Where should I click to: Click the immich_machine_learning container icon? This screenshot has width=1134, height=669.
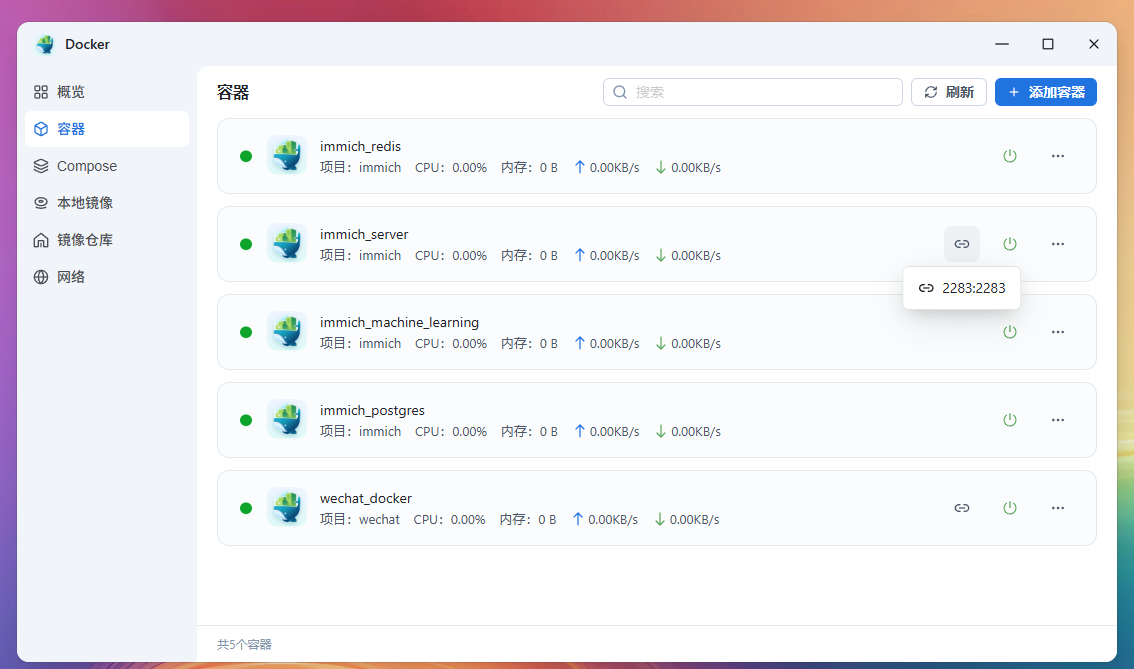click(x=287, y=331)
